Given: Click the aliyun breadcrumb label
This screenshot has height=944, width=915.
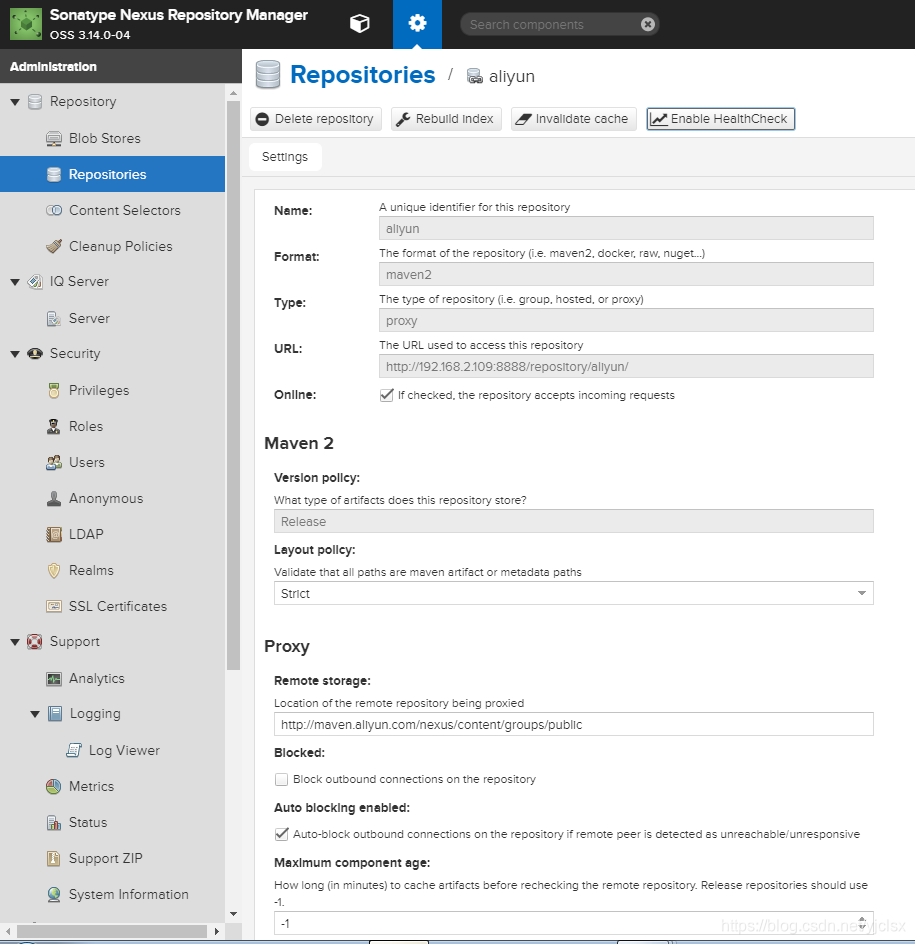Looking at the screenshot, I should tap(512, 76).
